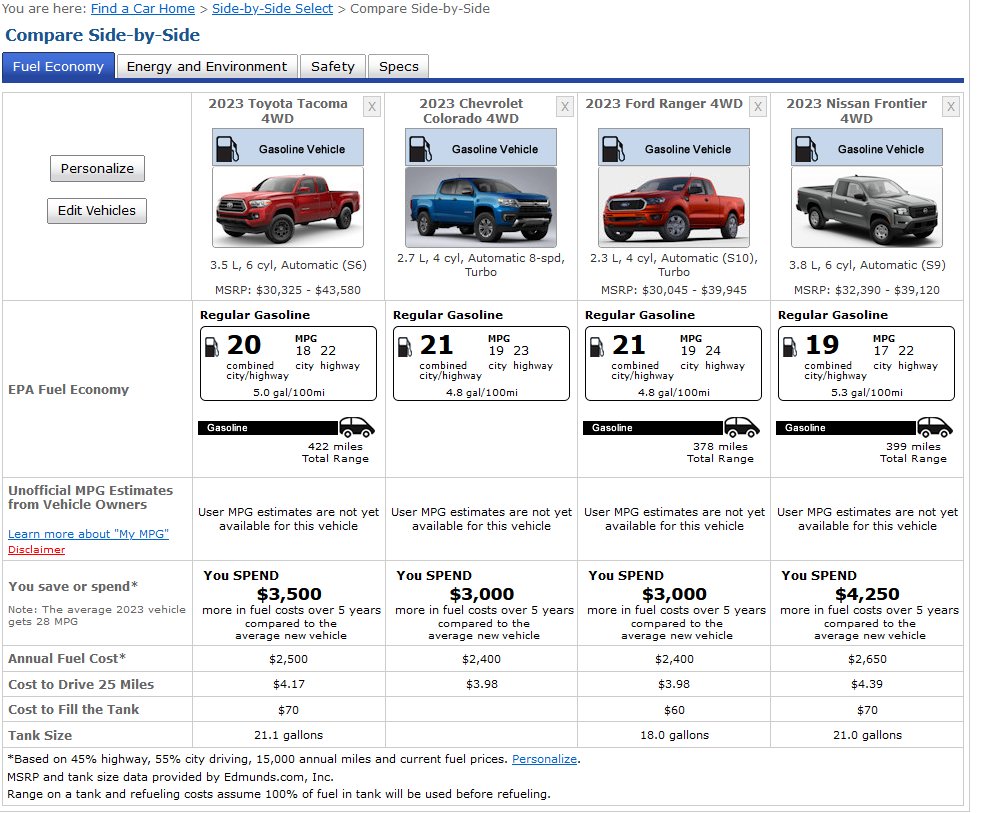Select the "MSRP: $30,325 - $43,580" text
This screenshot has height=813, width=983.
pos(288,290)
